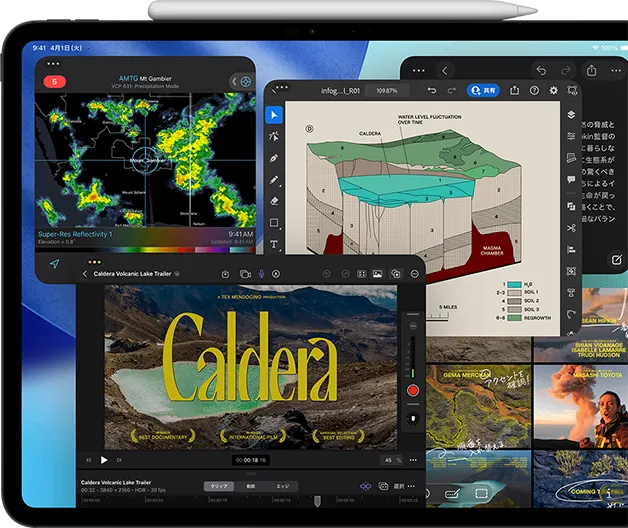Click the blue 共有 share button
The width and height of the screenshot is (628, 528).
[485, 90]
